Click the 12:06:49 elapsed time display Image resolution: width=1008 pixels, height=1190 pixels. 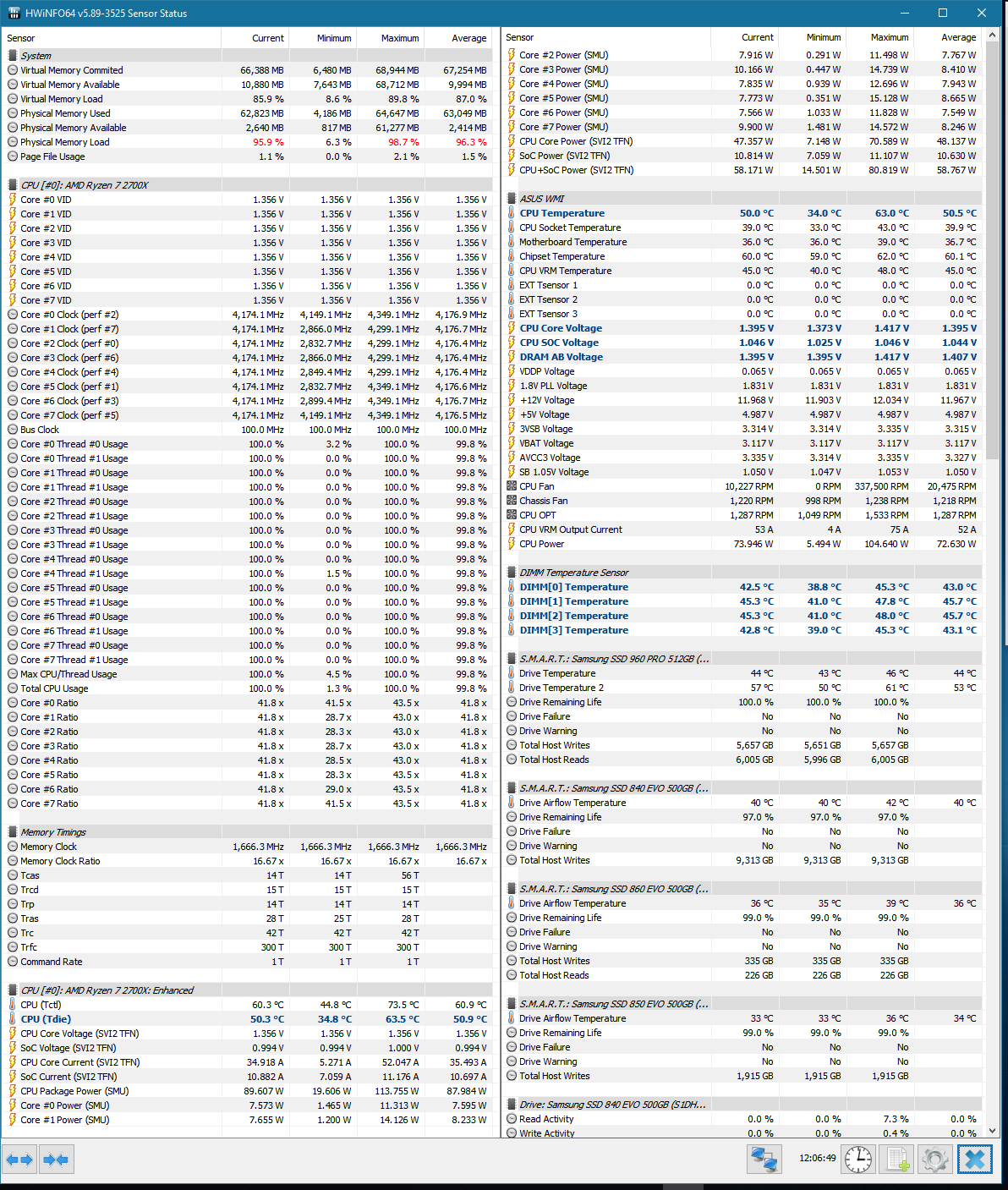(x=817, y=1158)
